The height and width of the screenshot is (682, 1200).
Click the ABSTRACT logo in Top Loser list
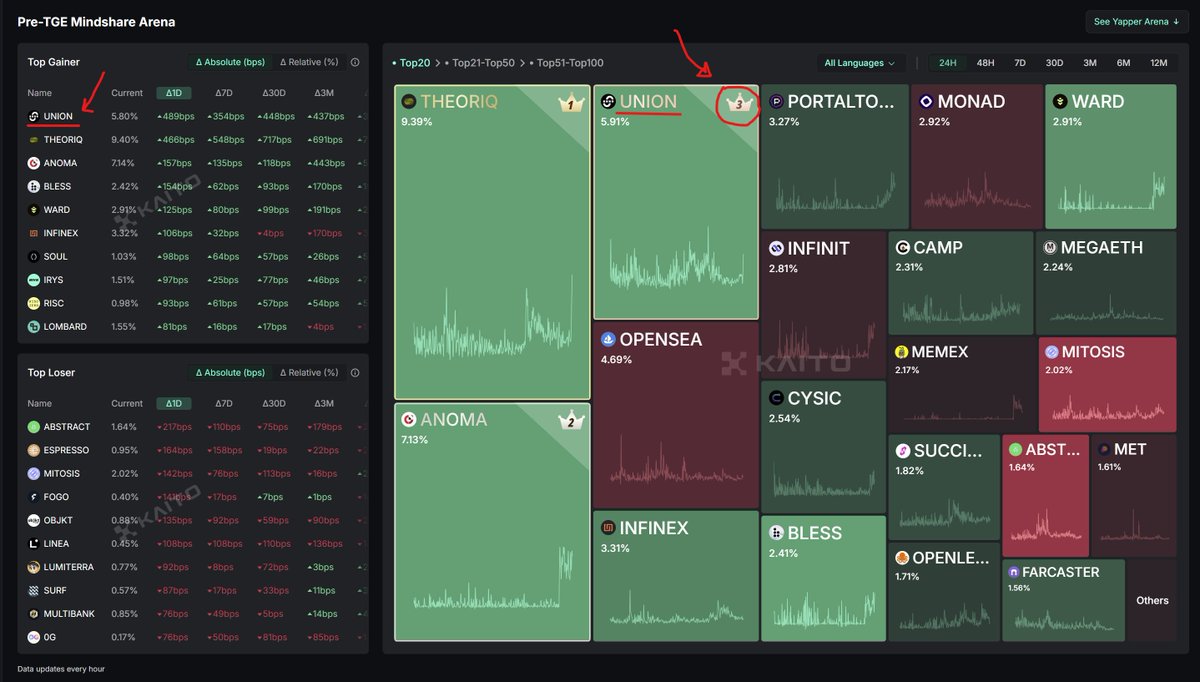point(34,427)
